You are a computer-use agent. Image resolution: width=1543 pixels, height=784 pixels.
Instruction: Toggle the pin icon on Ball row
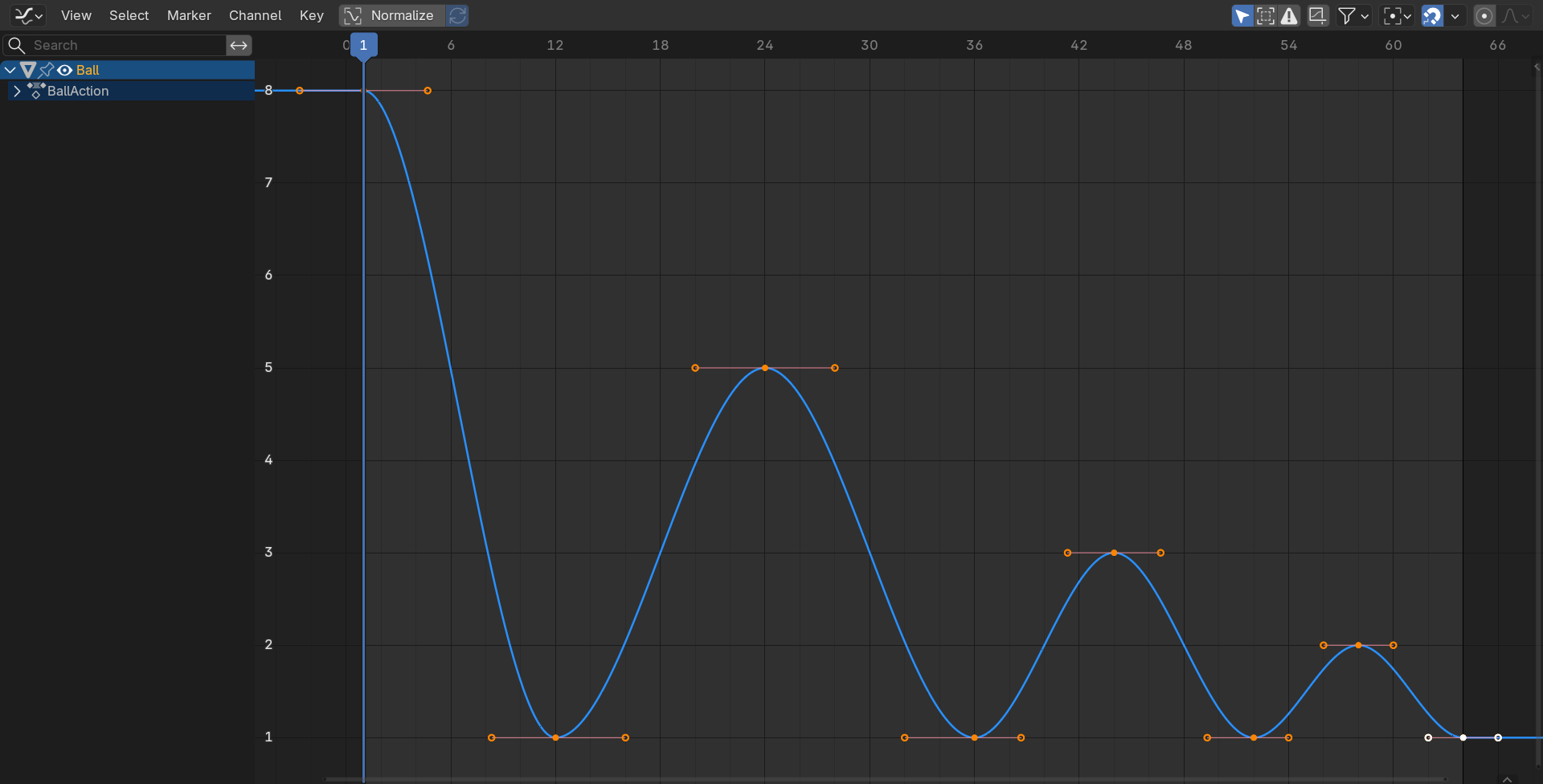[47, 70]
